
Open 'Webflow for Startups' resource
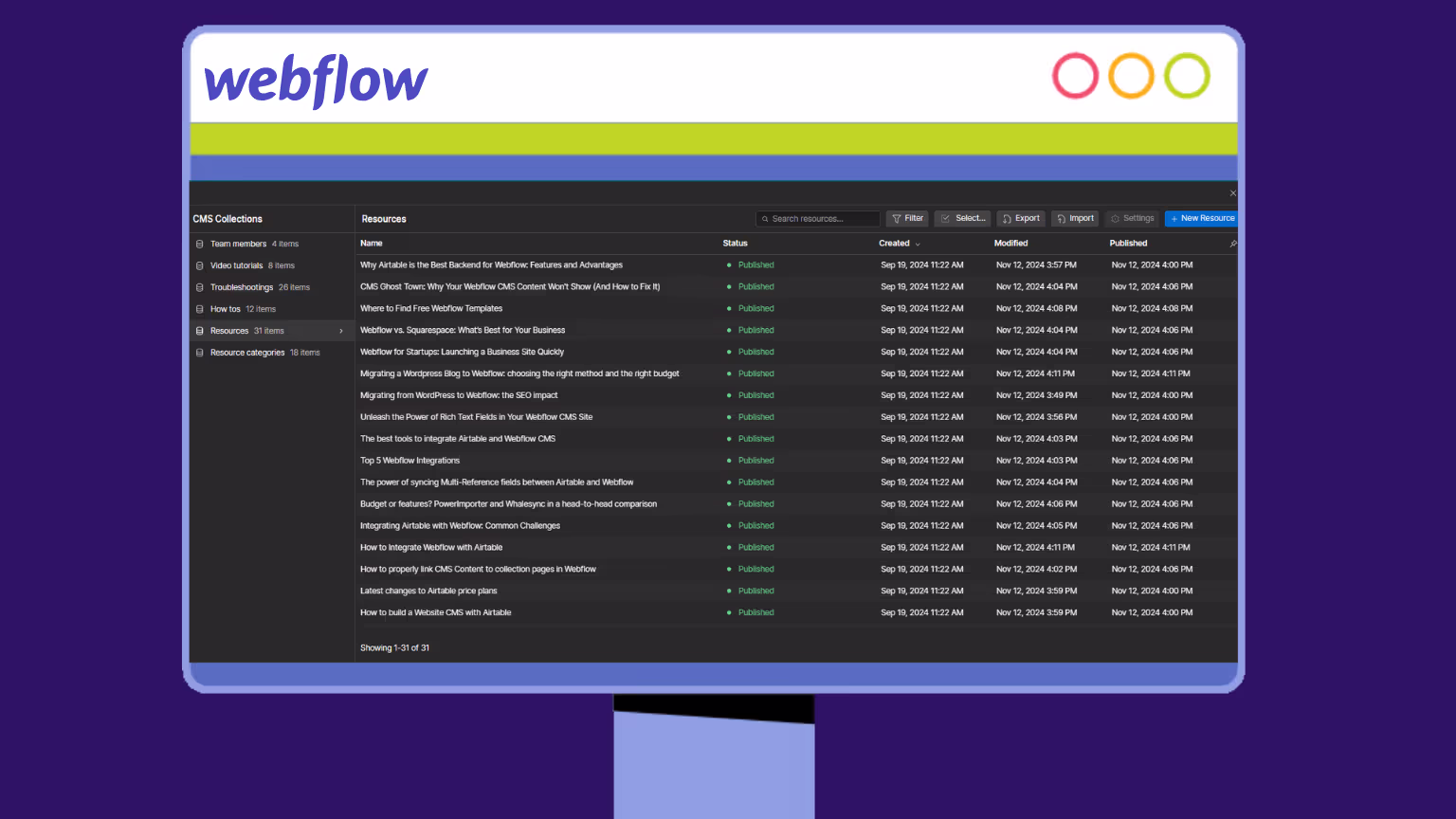[x=462, y=353]
